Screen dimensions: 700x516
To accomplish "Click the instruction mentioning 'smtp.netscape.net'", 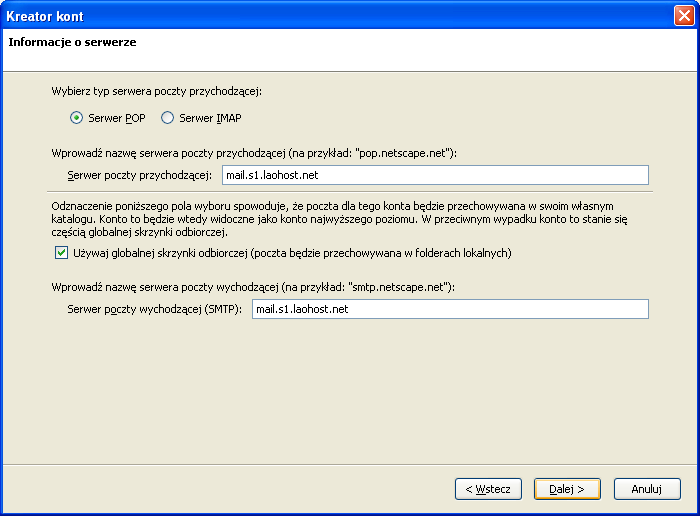I will [x=253, y=287].
